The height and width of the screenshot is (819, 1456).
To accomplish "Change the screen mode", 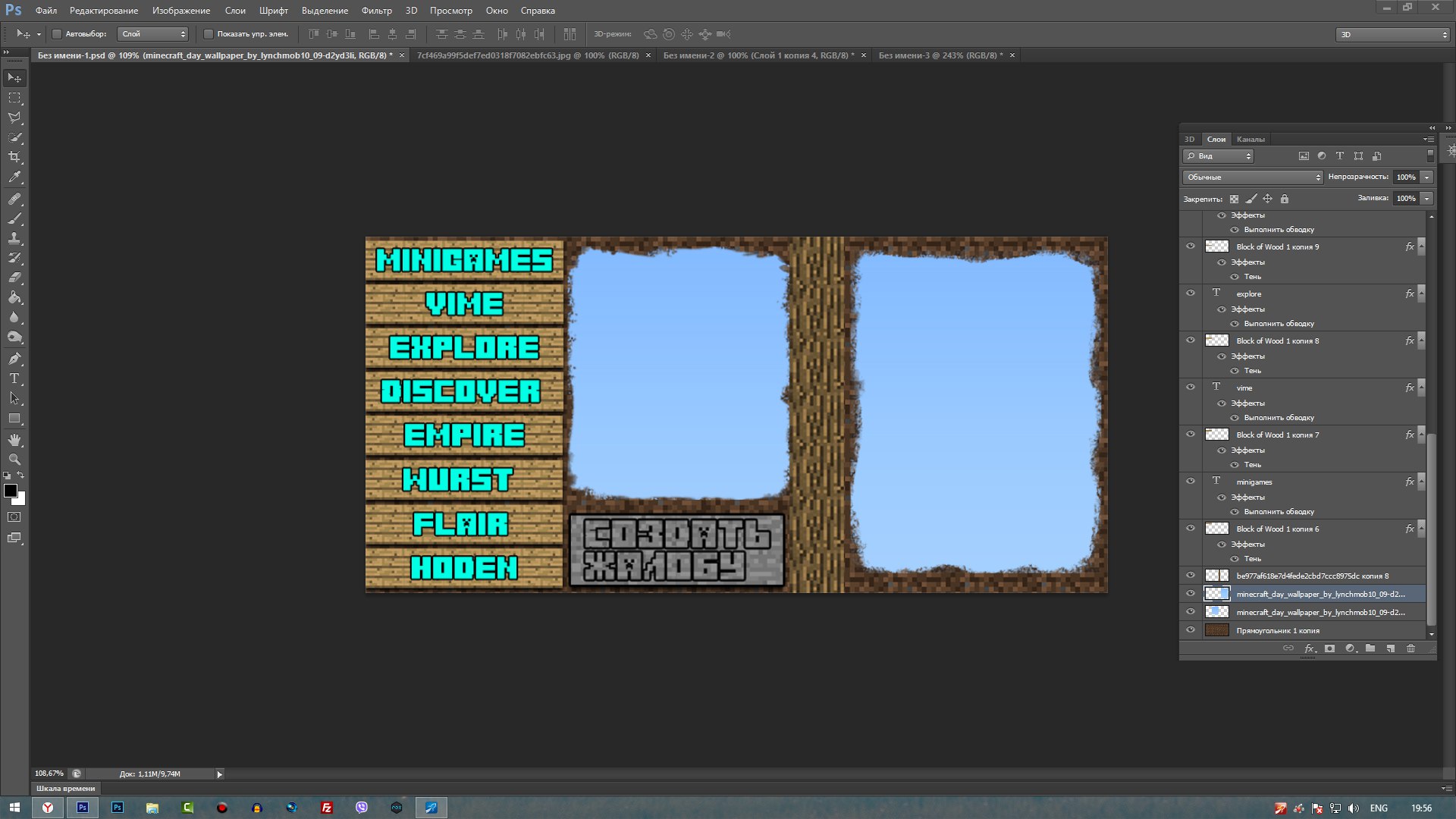I will (x=14, y=538).
